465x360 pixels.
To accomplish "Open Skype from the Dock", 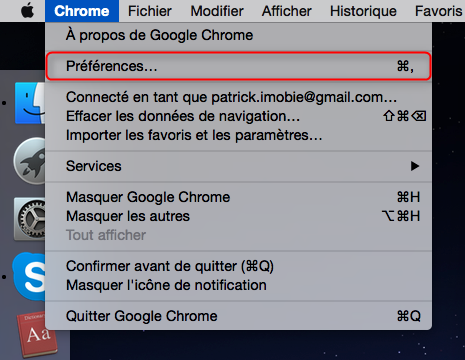I will [29, 277].
